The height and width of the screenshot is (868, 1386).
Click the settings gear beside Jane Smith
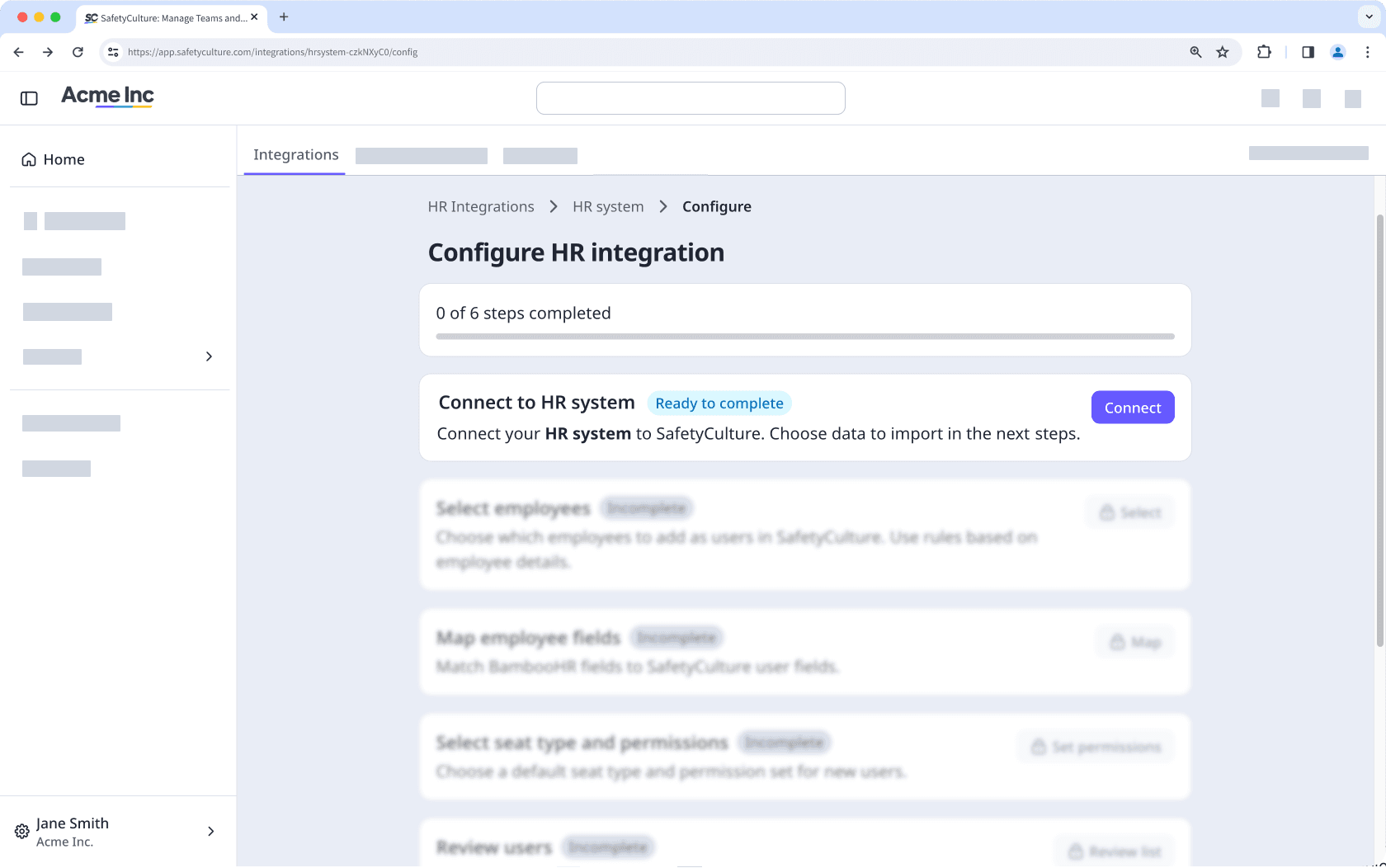22,831
